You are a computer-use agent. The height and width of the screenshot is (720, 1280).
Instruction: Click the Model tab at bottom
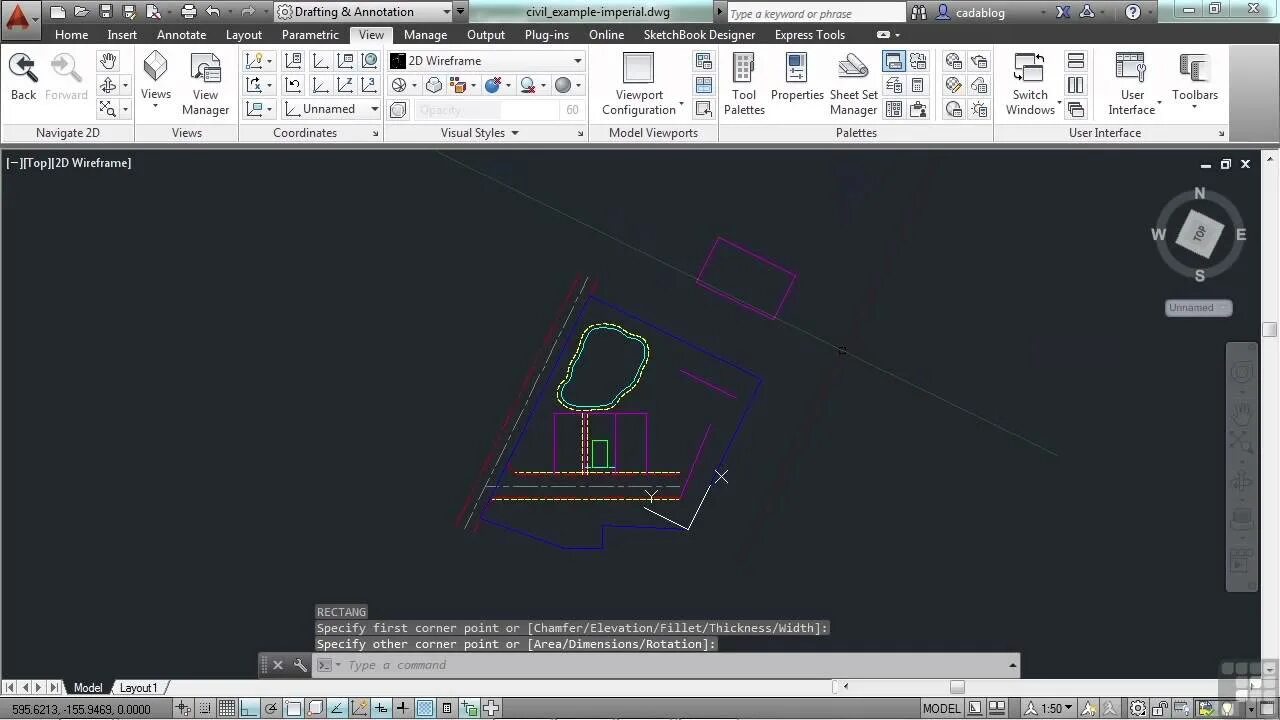pyautogui.click(x=88, y=687)
